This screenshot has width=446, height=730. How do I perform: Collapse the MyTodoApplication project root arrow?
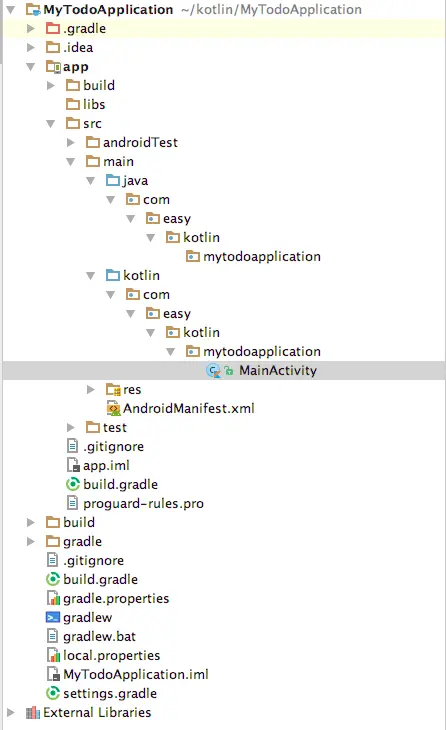[11, 9]
